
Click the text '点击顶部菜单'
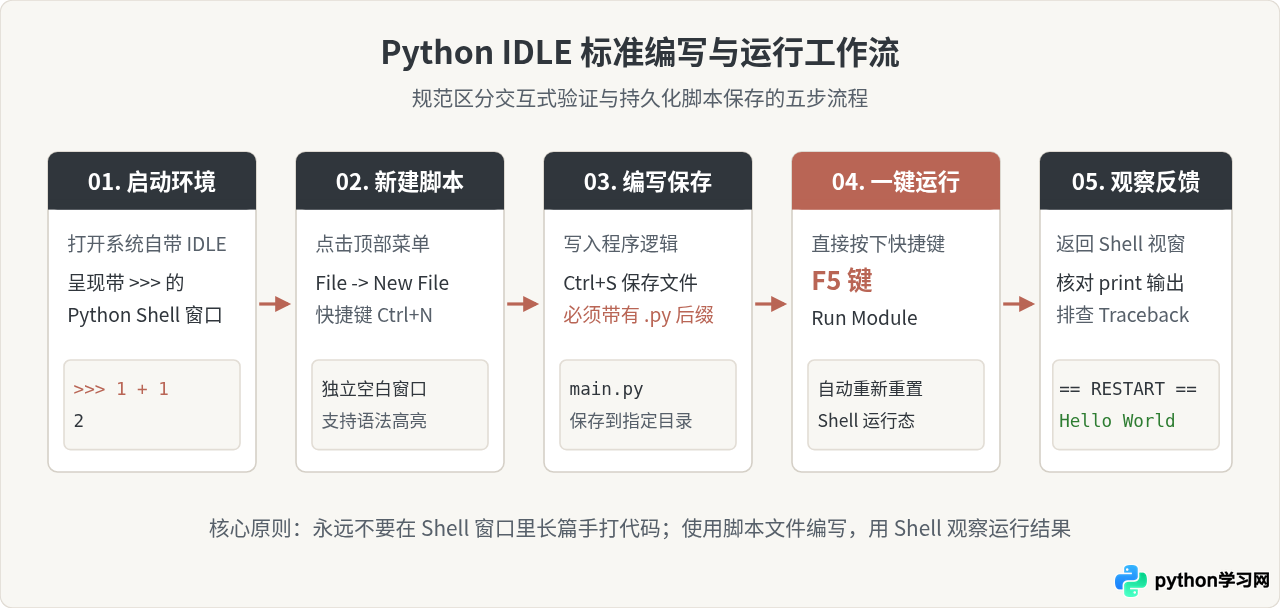click(373, 244)
